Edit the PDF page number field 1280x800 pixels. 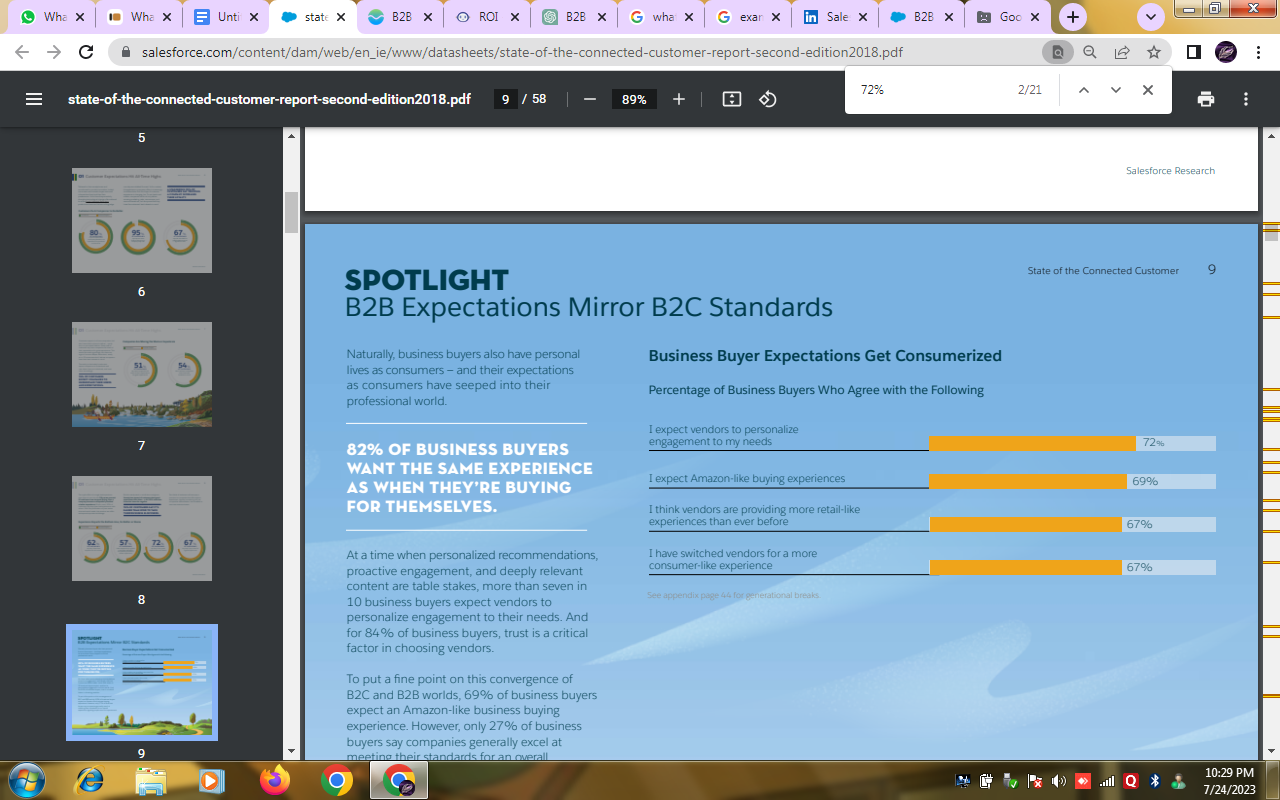tap(505, 99)
